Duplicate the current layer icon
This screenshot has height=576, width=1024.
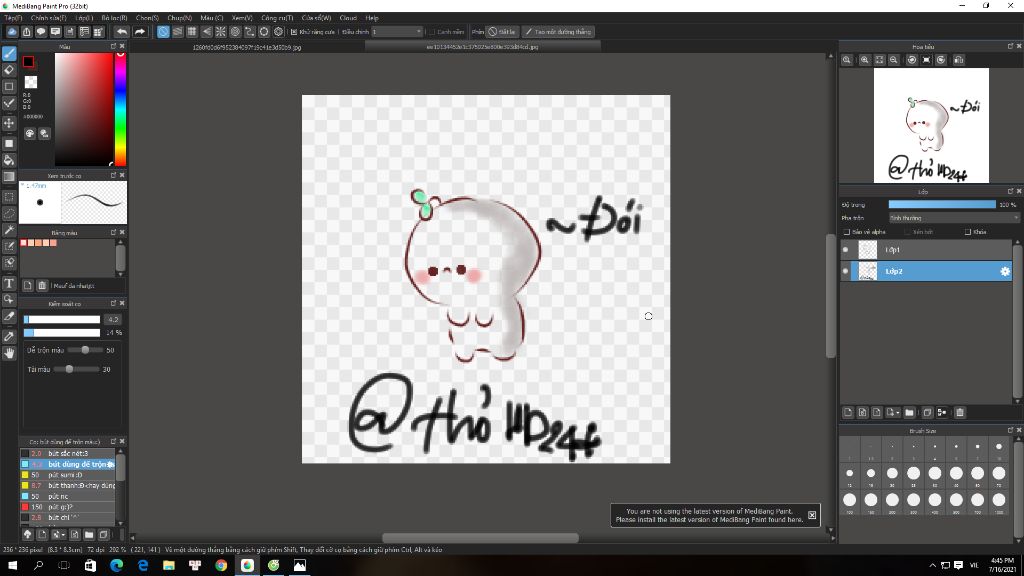pyautogui.click(x=927, y=412)
